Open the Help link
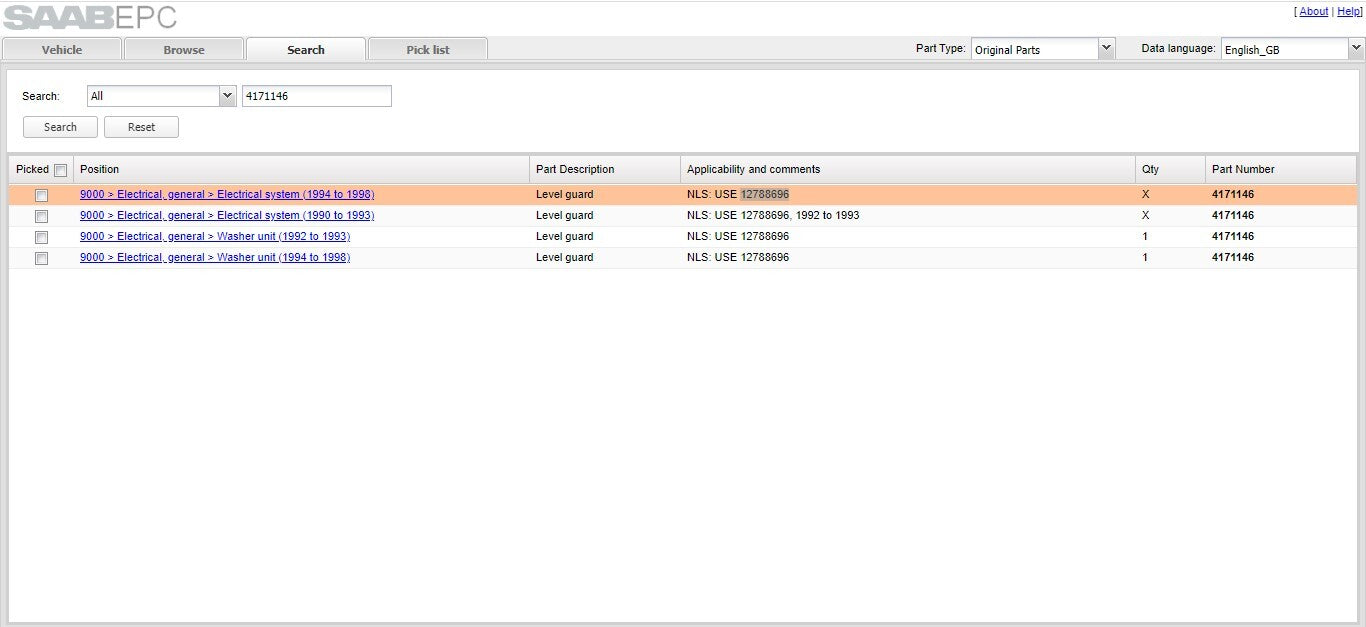This screenshot has height=627, width=1366. coord(1349,12)
